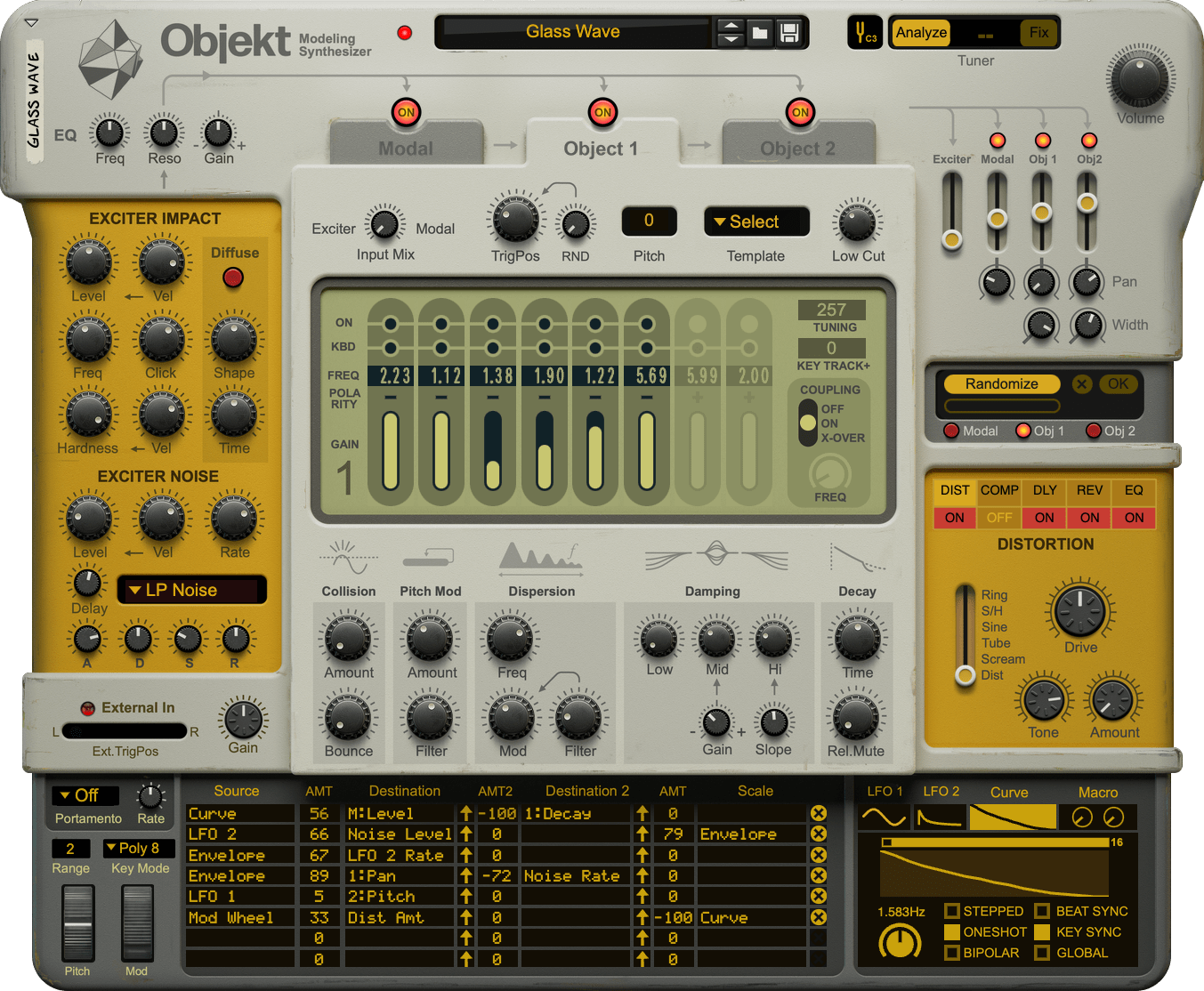Enable the STEPPED checkbox
The image size is (1204, 991).
pyautogui.click(x=952, y=911)
